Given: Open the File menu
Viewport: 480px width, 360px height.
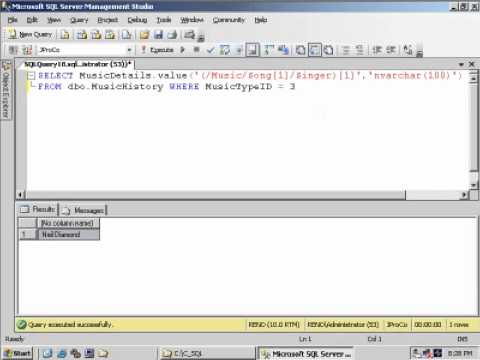Looking at the screenshot, I should coord(12,20).
